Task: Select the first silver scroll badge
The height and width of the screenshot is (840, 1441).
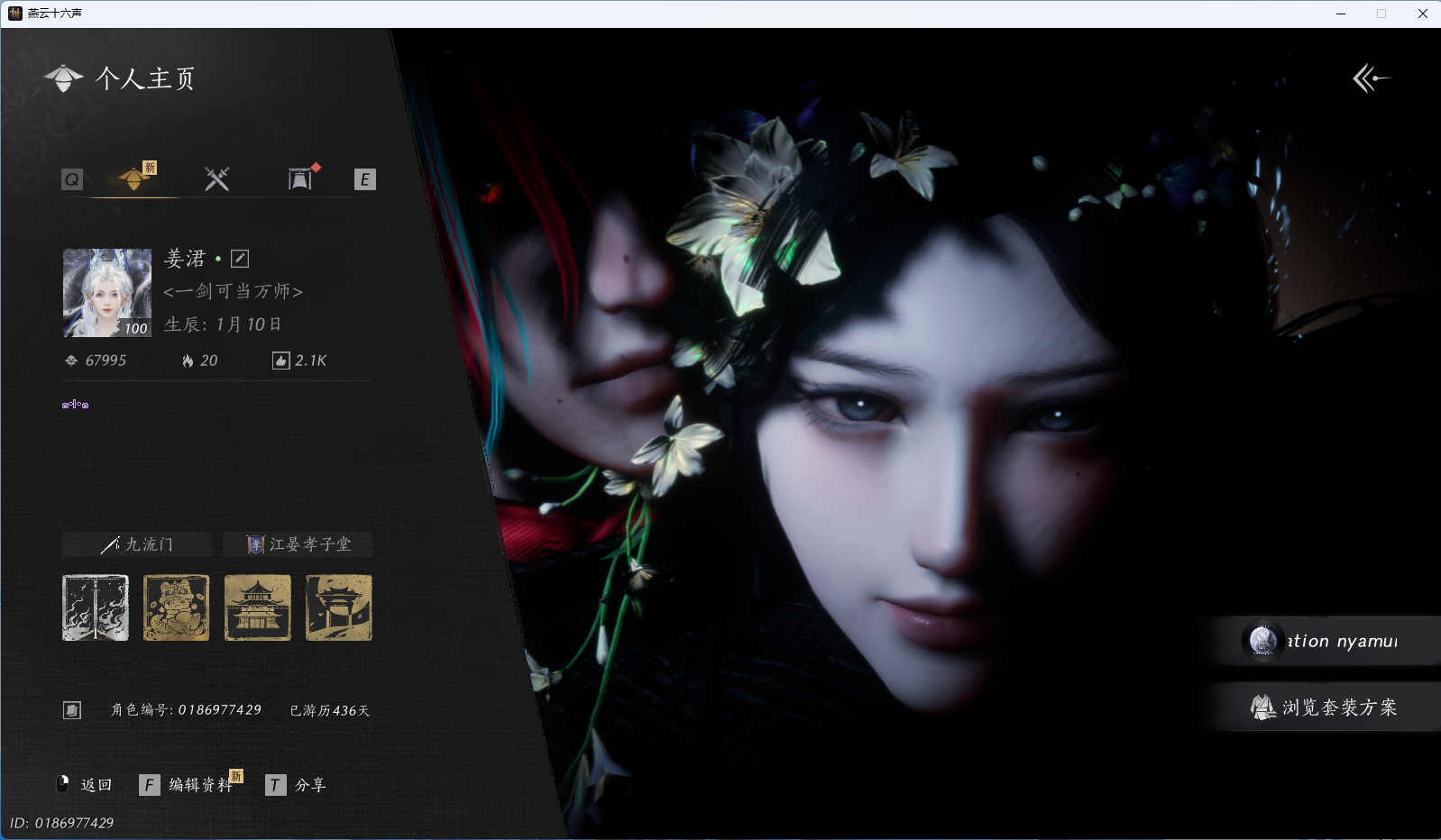Action: point(96,608)
